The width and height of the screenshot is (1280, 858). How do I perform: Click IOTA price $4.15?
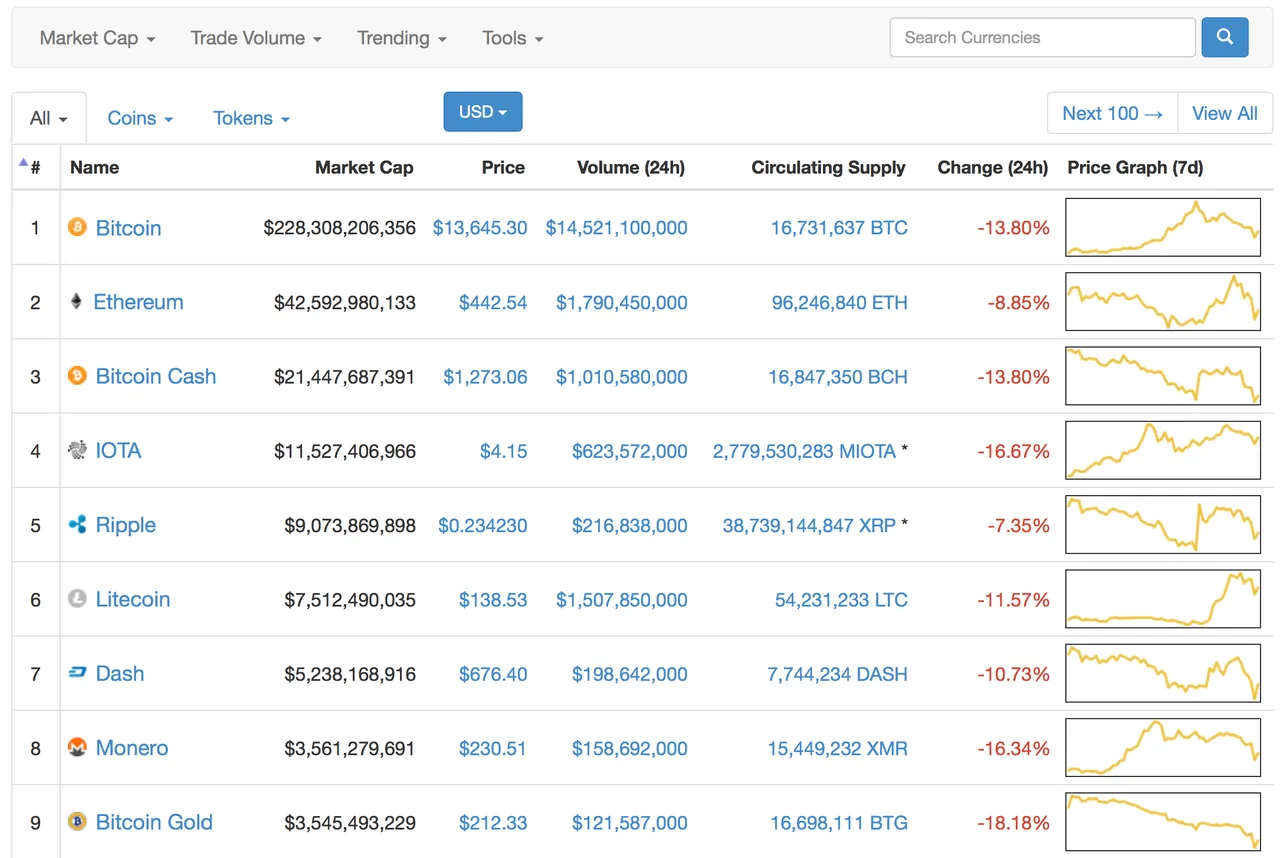point(504,451)
